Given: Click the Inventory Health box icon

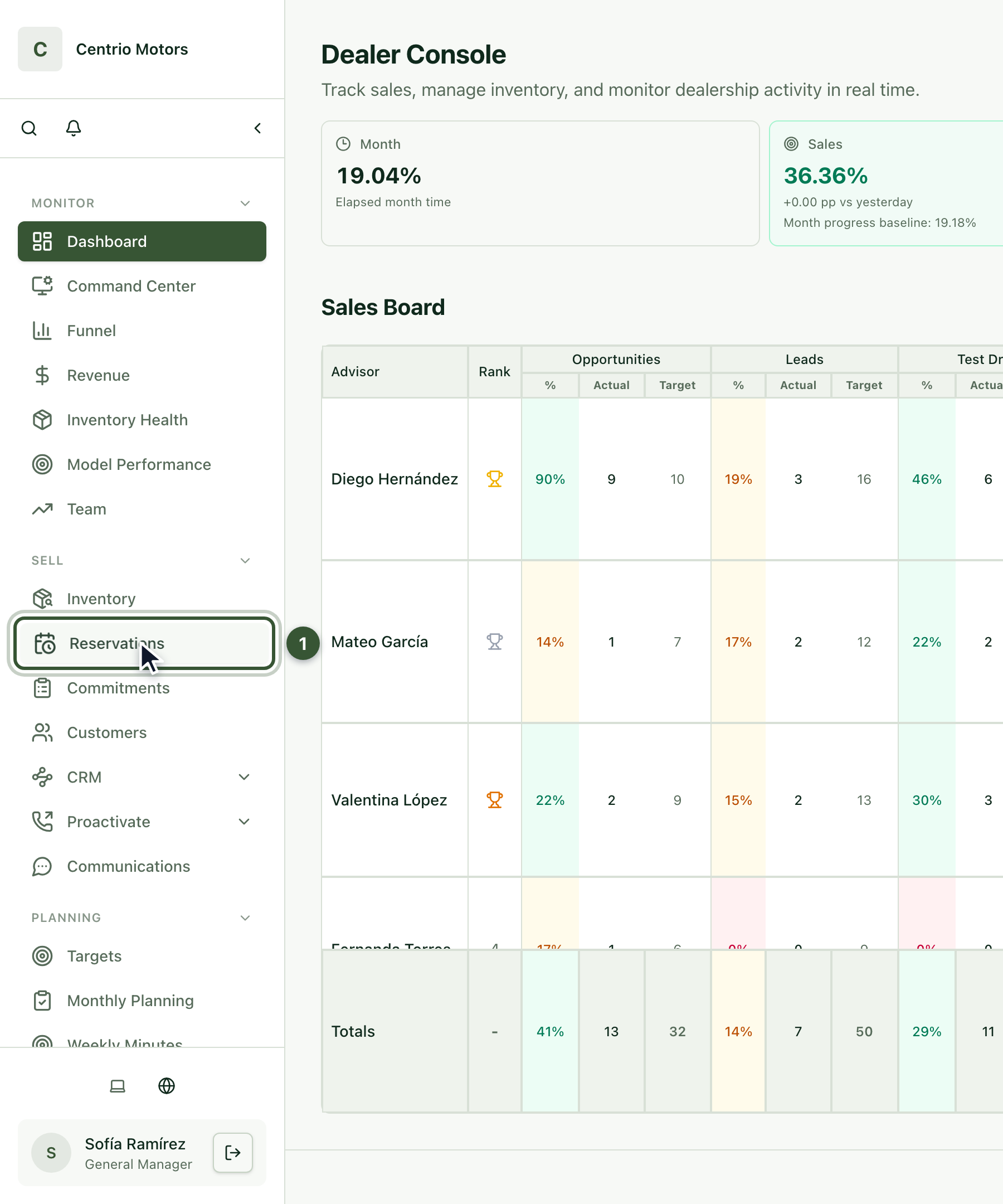Looking at the screenshot, I should point(42,420).
